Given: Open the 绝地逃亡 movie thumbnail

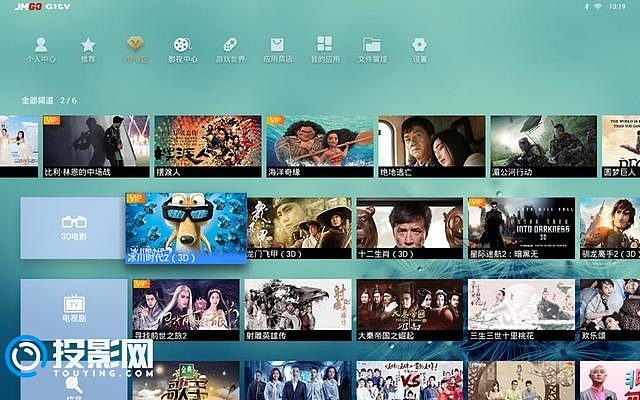Looking at the screenshot, I should tap(432, 146).
